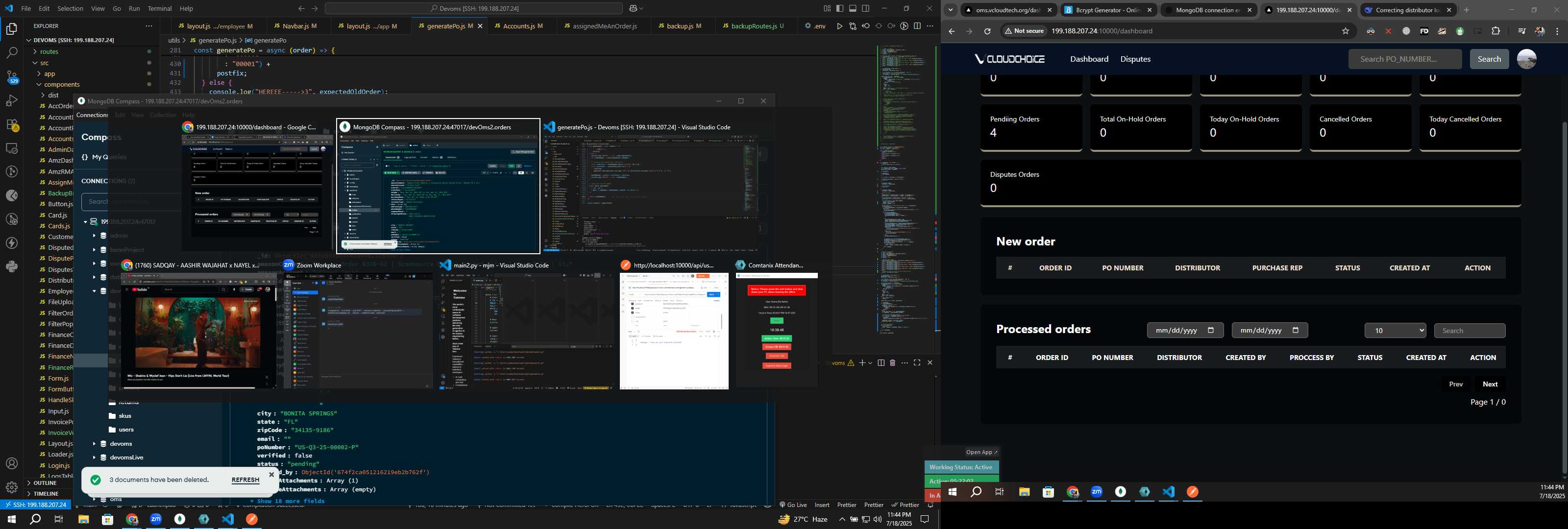This screenshot has width=1568, height=529.
Task: Open the Search view in VS Code activity bar
Action: (x=12, y=53)
